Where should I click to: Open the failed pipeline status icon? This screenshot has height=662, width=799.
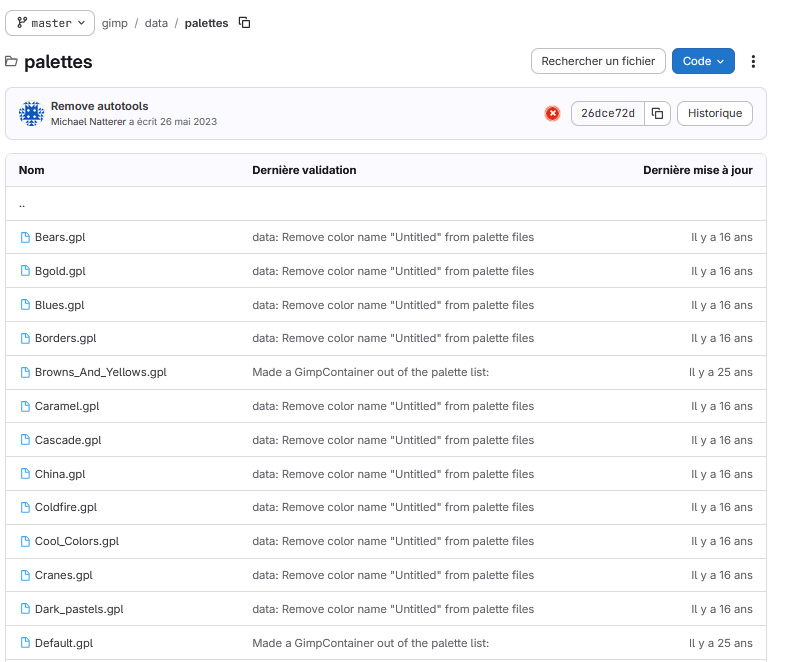[552, 113]
